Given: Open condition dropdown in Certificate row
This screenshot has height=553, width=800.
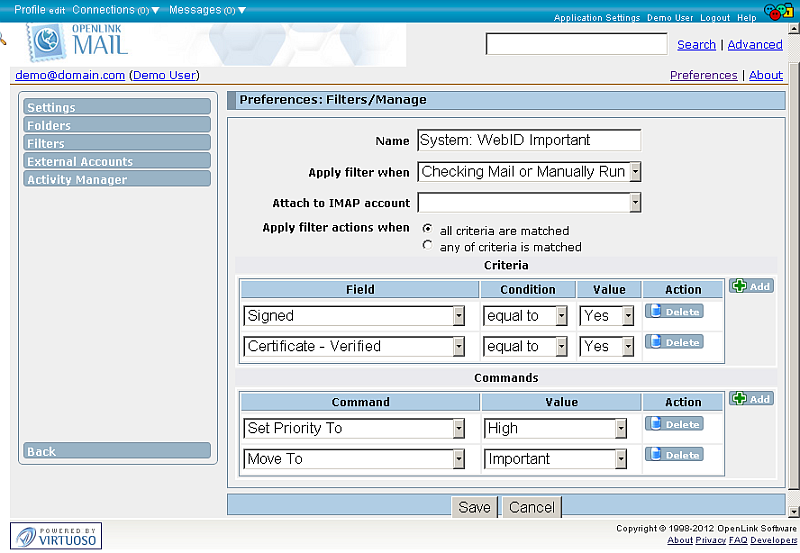Looking at the screenshot, I should click(525, 346).
